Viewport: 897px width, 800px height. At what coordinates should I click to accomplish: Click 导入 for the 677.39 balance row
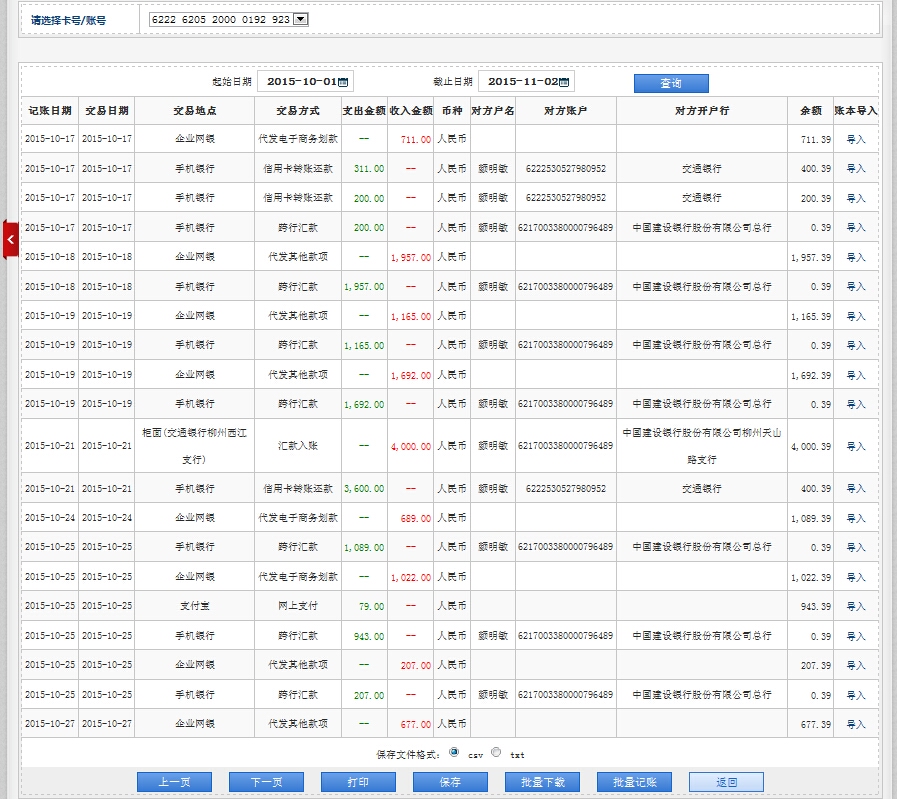pyautogui.click(x=856, y=724)
